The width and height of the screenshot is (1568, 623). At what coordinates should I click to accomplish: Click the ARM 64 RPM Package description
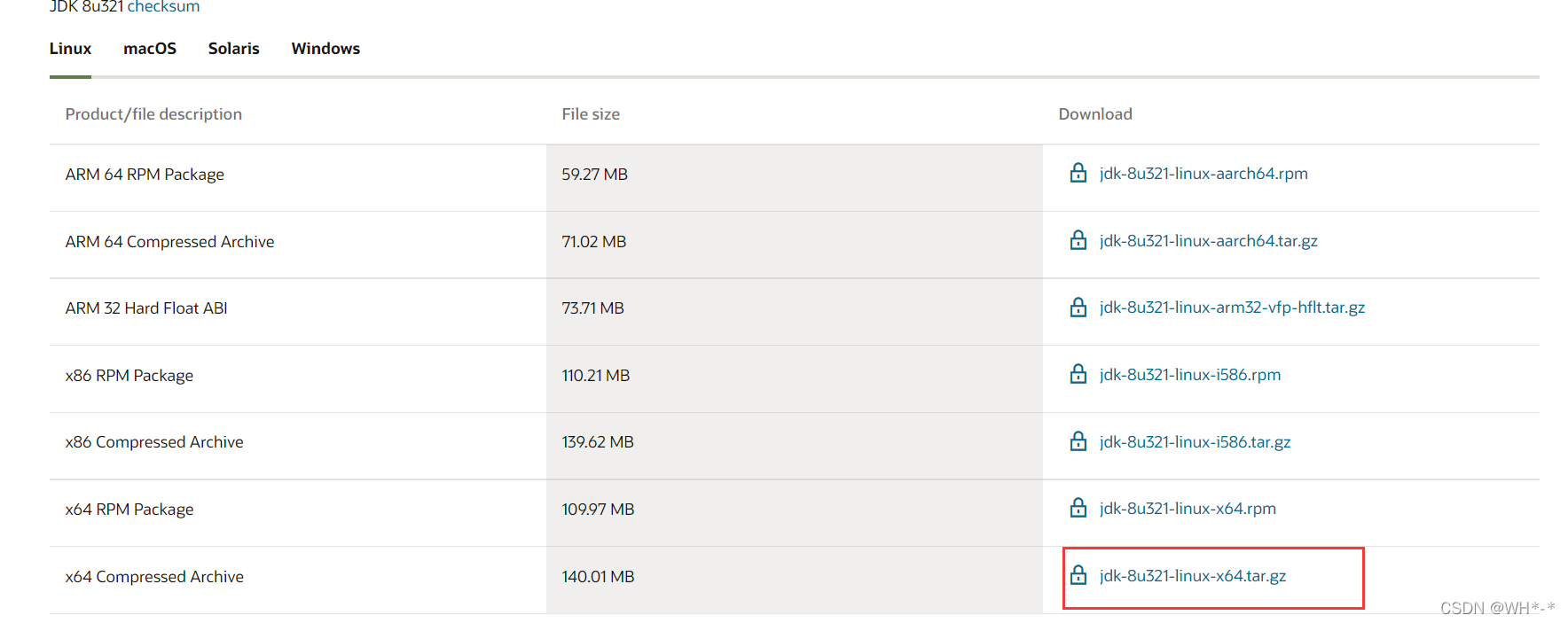[x=145, y=175]
